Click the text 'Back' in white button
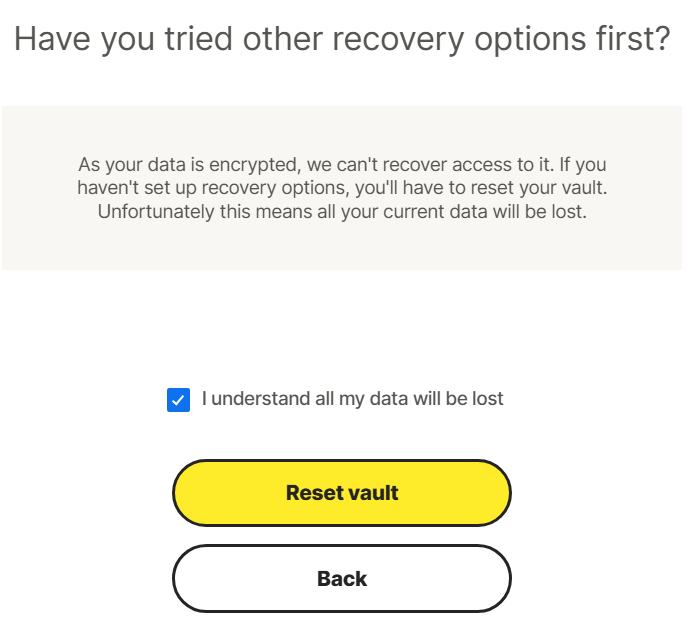The height and width of the screenshot is (627, 693). pyautogui.click(x=342, y=579)
